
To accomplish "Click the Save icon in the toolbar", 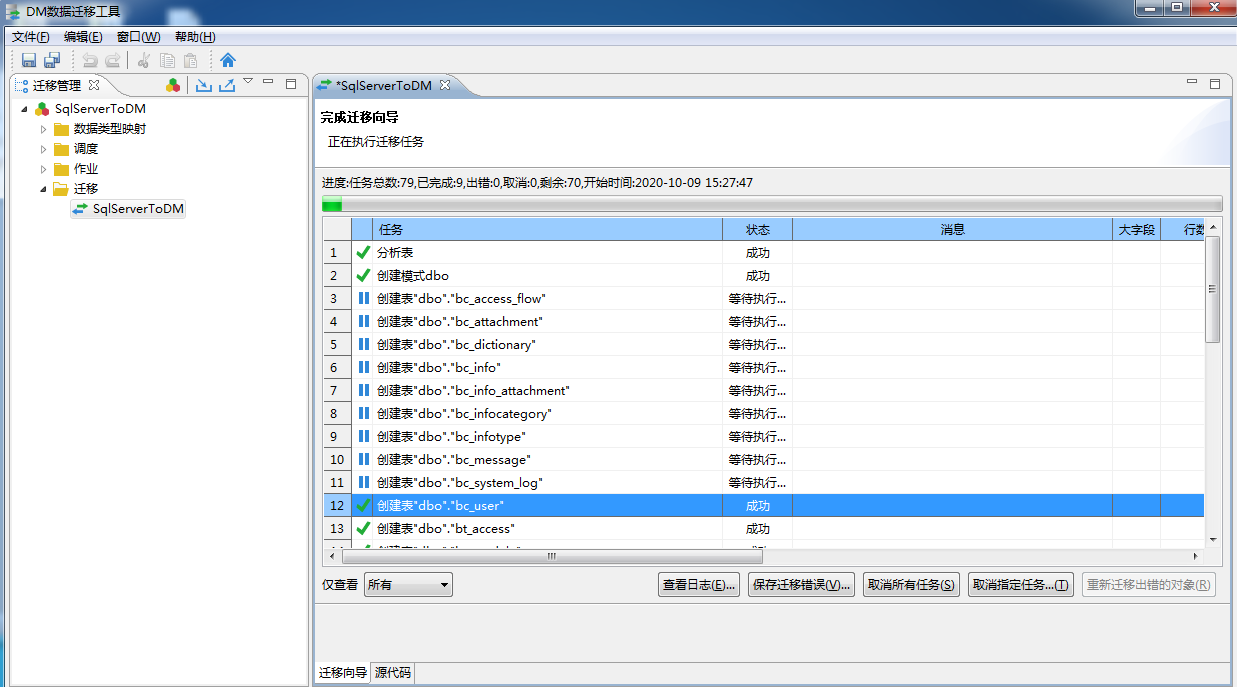I will point(28,60).
